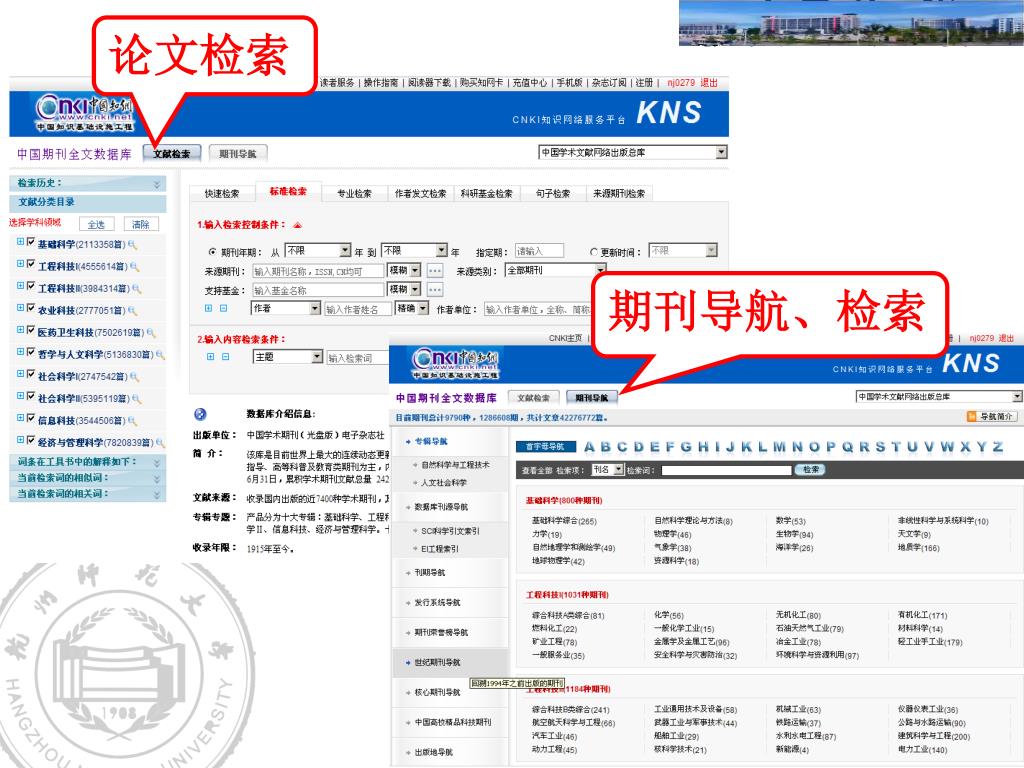This screenshot has height=768, width=1024.
Task: Jump to initial letter Z journals
Action: point(997,447)
